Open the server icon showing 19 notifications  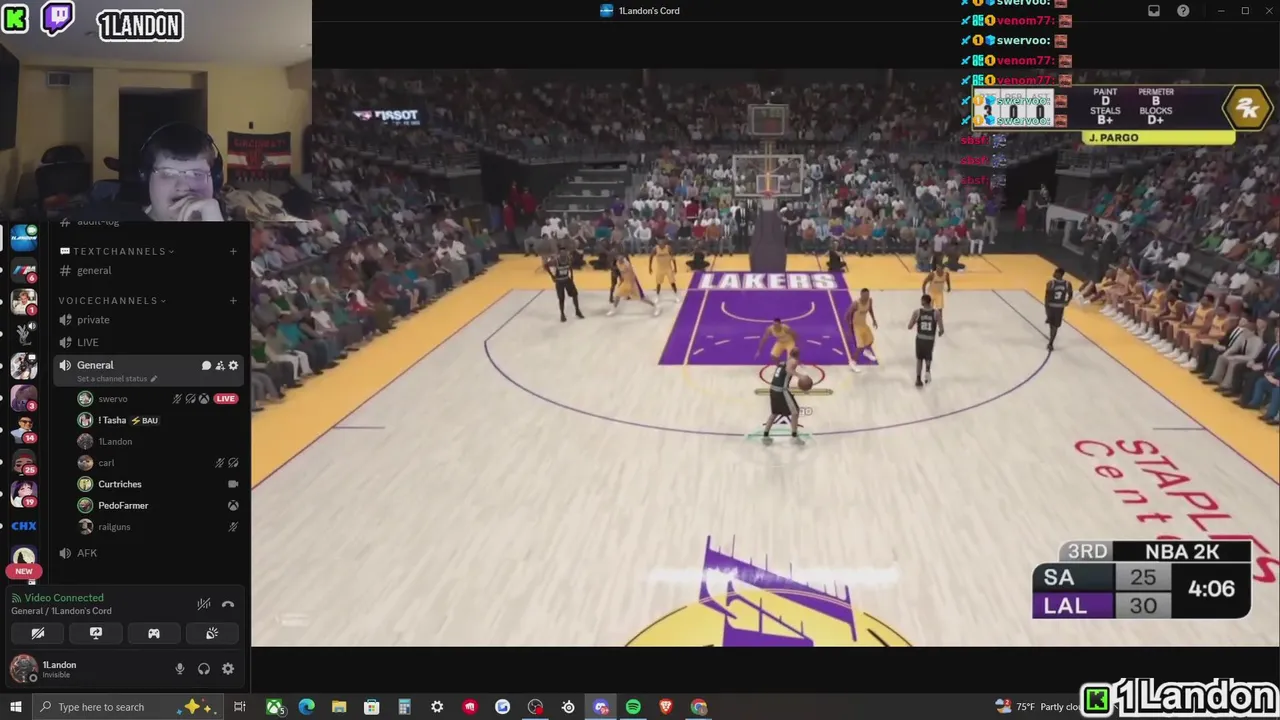[24, 493]
